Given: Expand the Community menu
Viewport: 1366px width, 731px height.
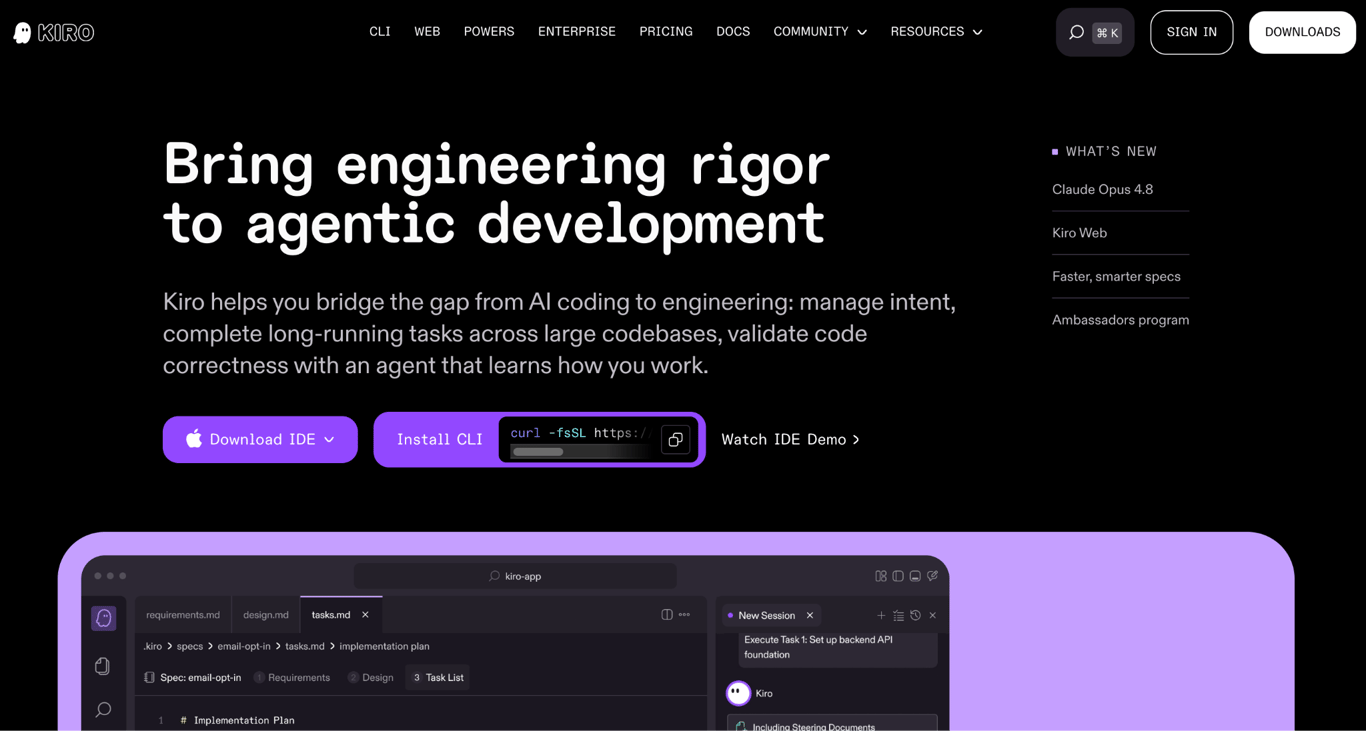Looking at the screenshot, I should [x=820, y=32].
